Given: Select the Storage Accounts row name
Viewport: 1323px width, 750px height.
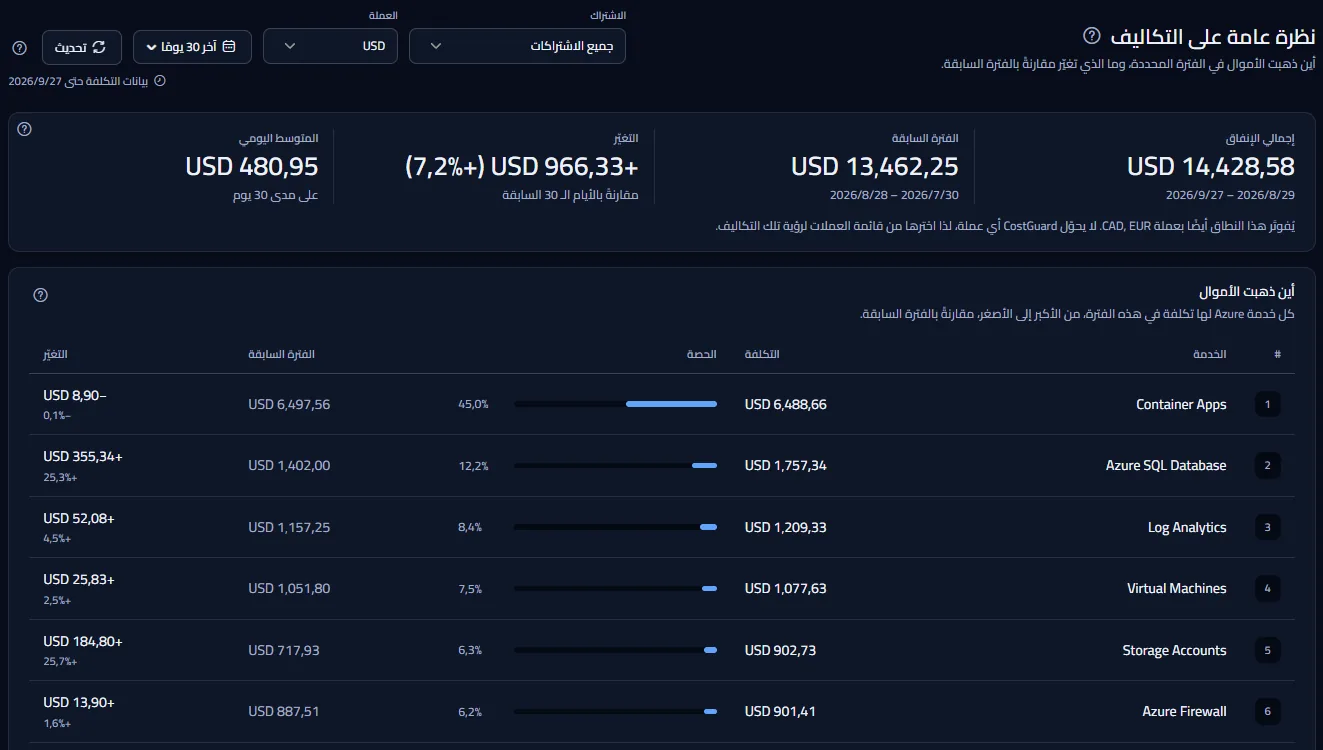Looking at the screenshot, I should click(1174, 651).
